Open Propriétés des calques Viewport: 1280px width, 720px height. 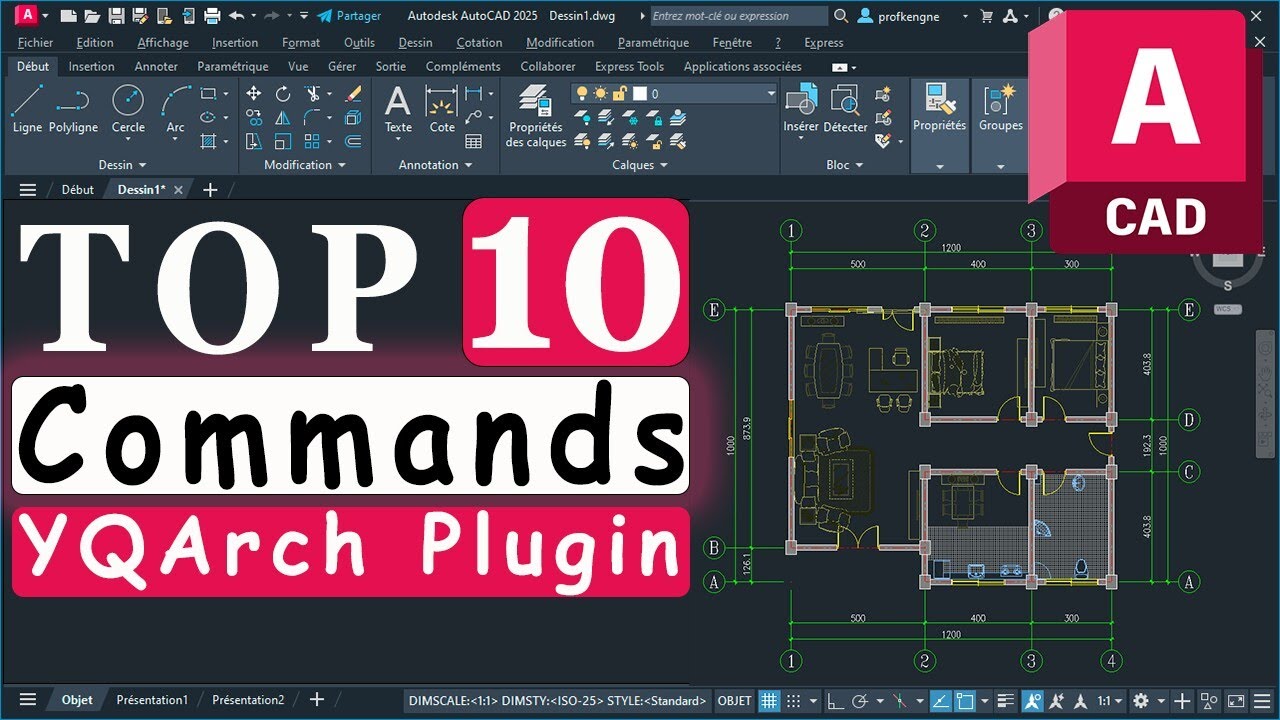pyautogui.click(x=535, y=116)
